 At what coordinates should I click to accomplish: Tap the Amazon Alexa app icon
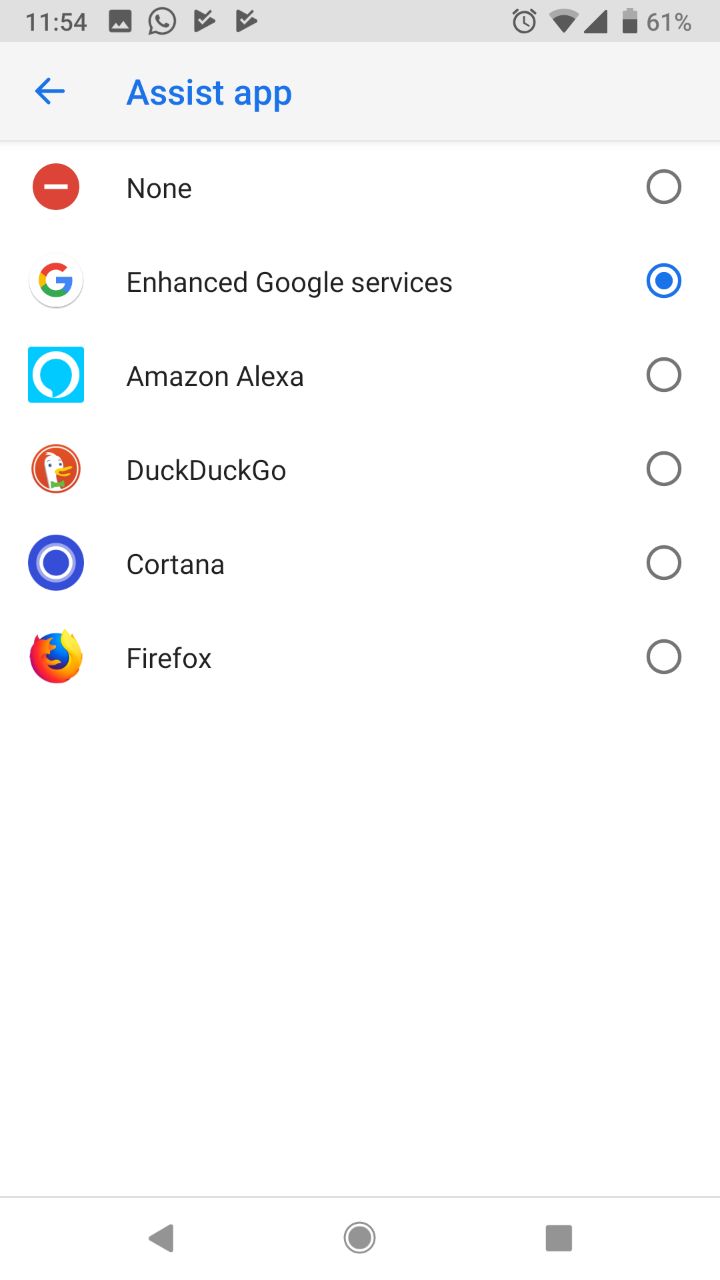(x=56, y=375)
